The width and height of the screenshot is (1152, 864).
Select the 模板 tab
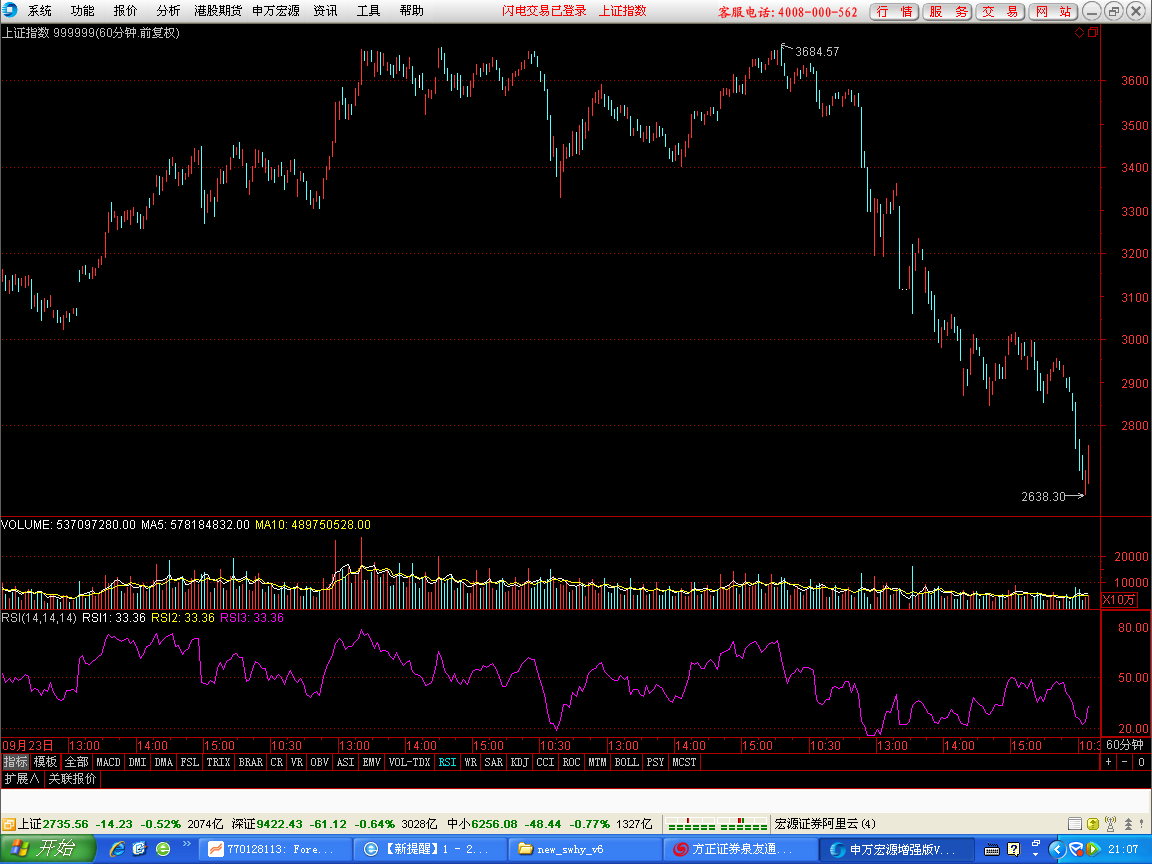pyautogui.click(x=46, y=762)
